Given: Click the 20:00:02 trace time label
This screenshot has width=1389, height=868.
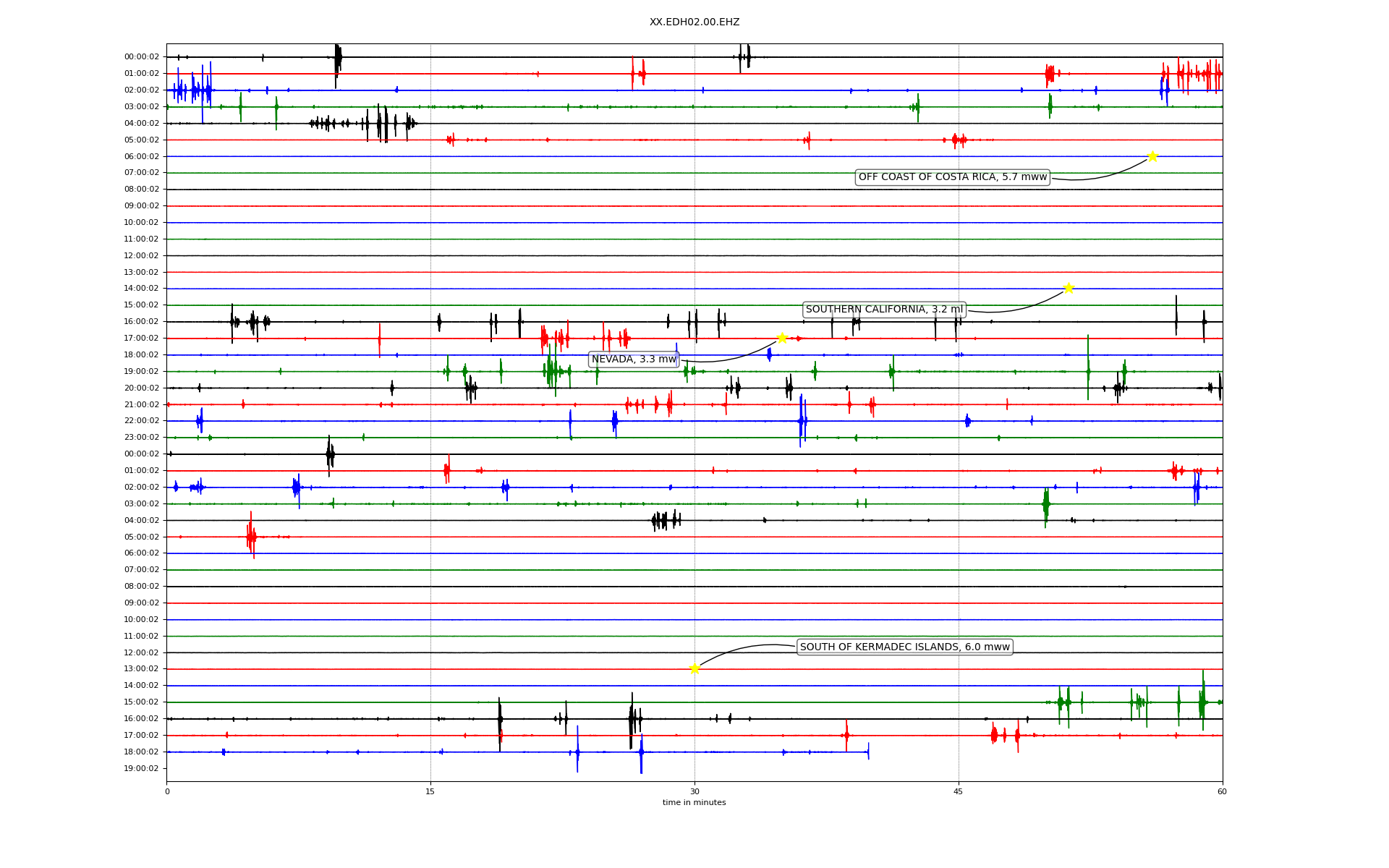Looking at the screenshot, I should [142, 388].
